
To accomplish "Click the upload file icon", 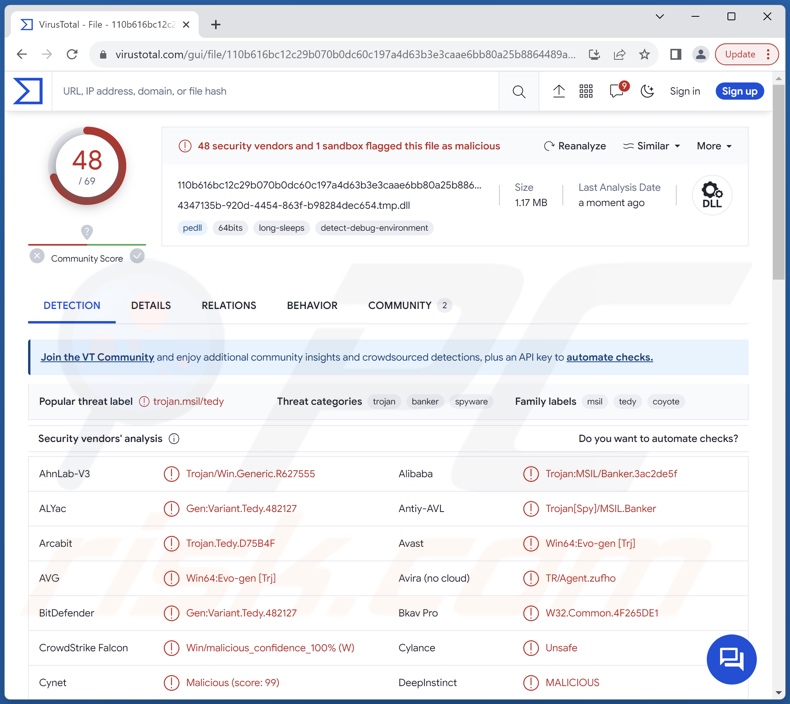I will tap(559, 92).
